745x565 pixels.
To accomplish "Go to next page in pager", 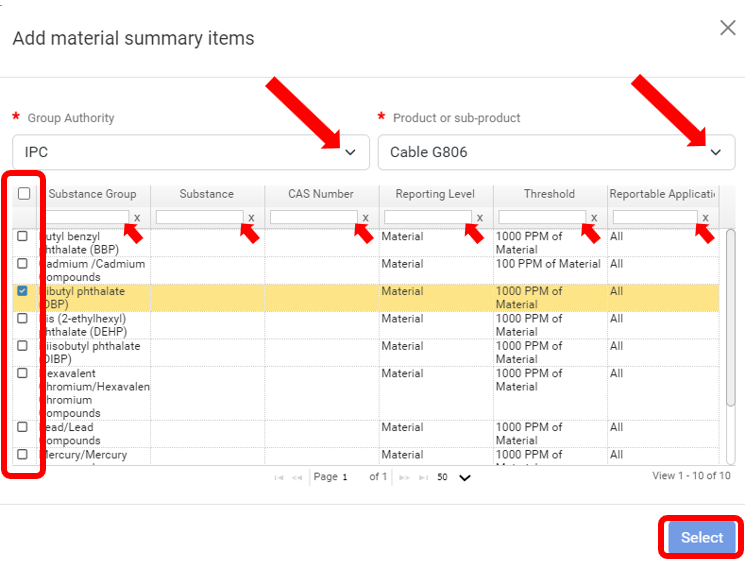I will pyautogui.click(x=404, y=478).
